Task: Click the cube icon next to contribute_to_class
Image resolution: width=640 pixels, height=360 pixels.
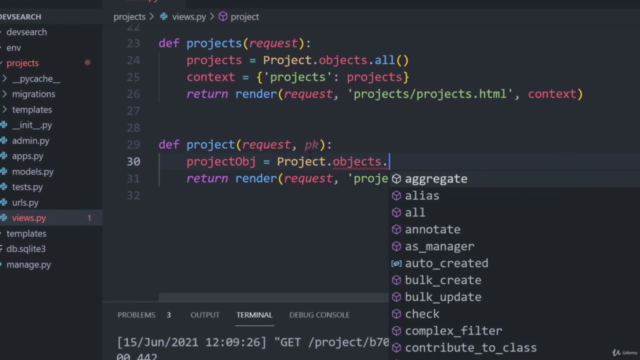Action: 396,348
